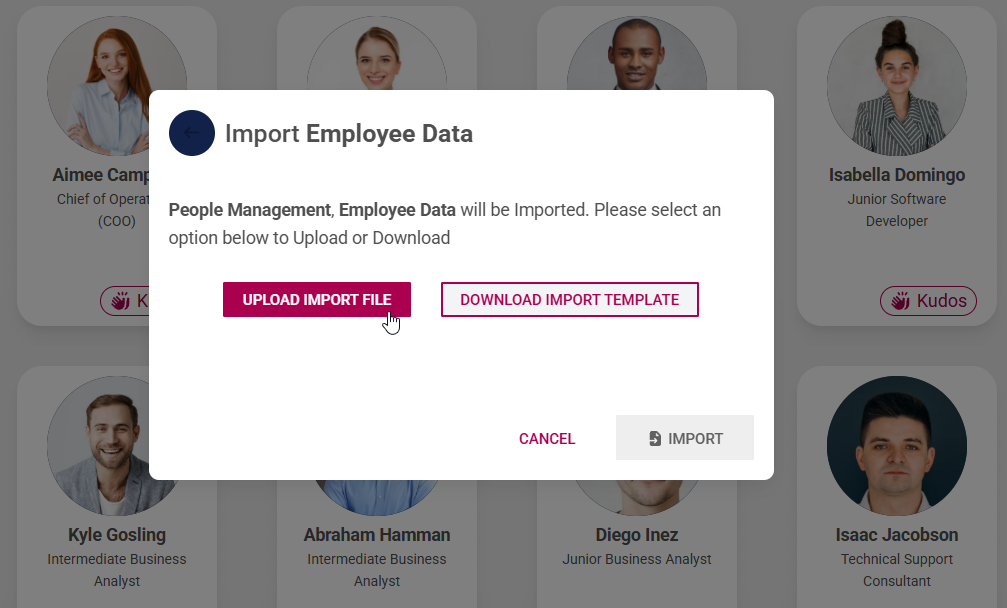Open Isabella Domingo's profile photo

point(896,86)
